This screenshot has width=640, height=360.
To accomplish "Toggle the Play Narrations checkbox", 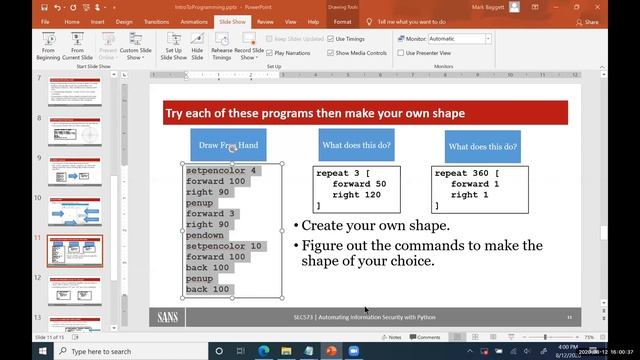I will (269, 53).
